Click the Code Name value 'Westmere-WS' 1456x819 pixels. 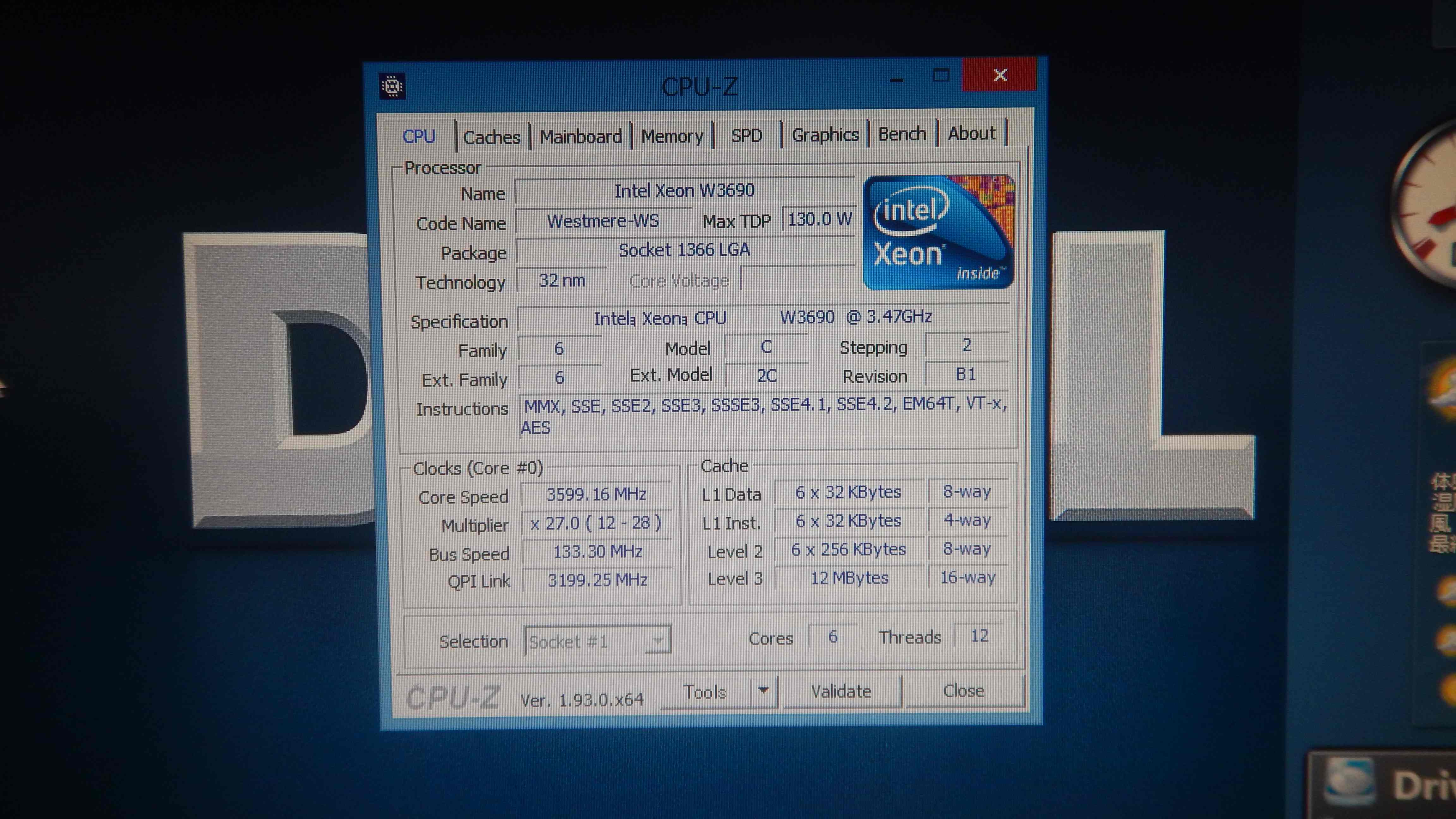(603, 221)
